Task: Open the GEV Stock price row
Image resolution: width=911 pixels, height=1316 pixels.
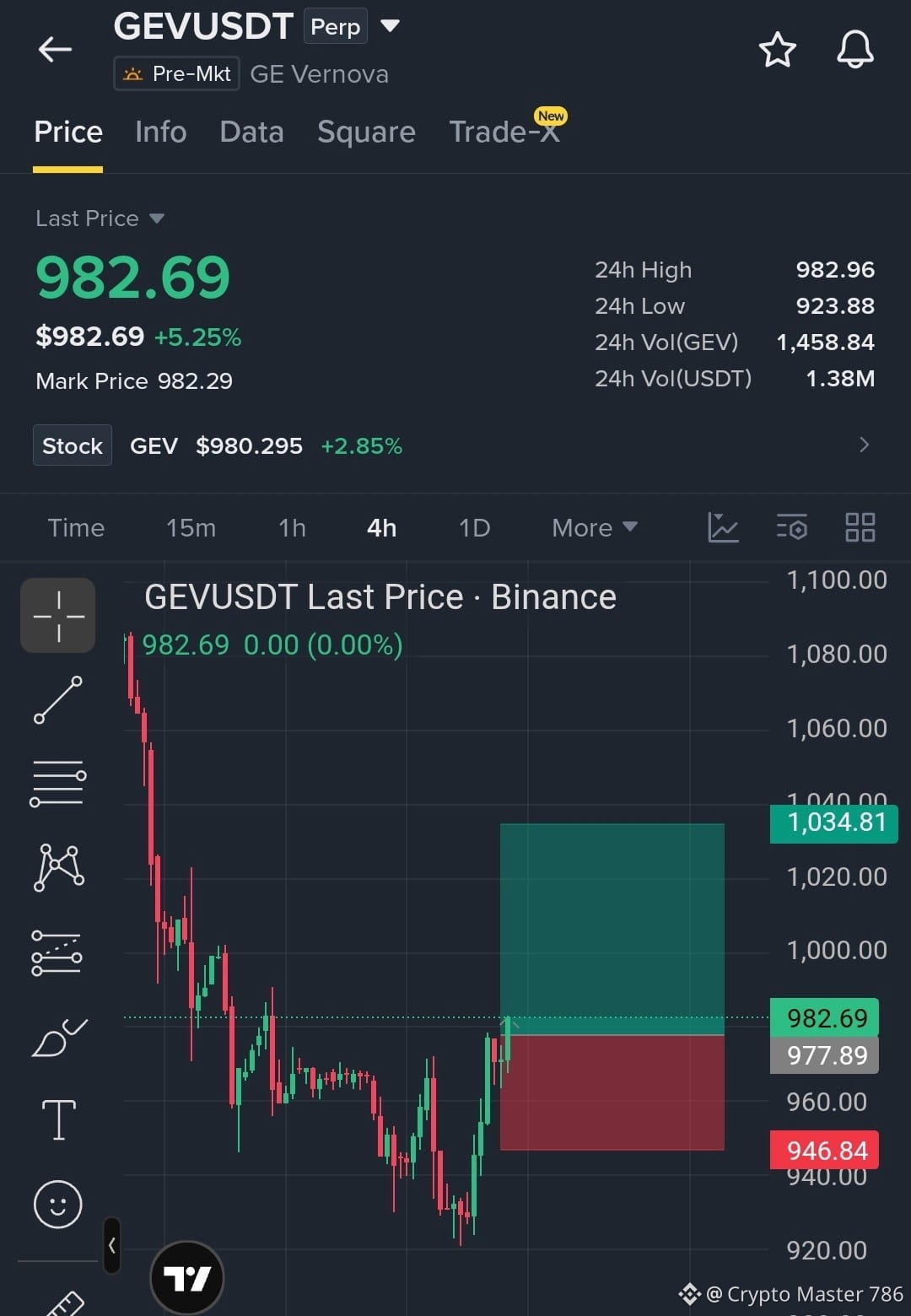Action: (455, 445)
